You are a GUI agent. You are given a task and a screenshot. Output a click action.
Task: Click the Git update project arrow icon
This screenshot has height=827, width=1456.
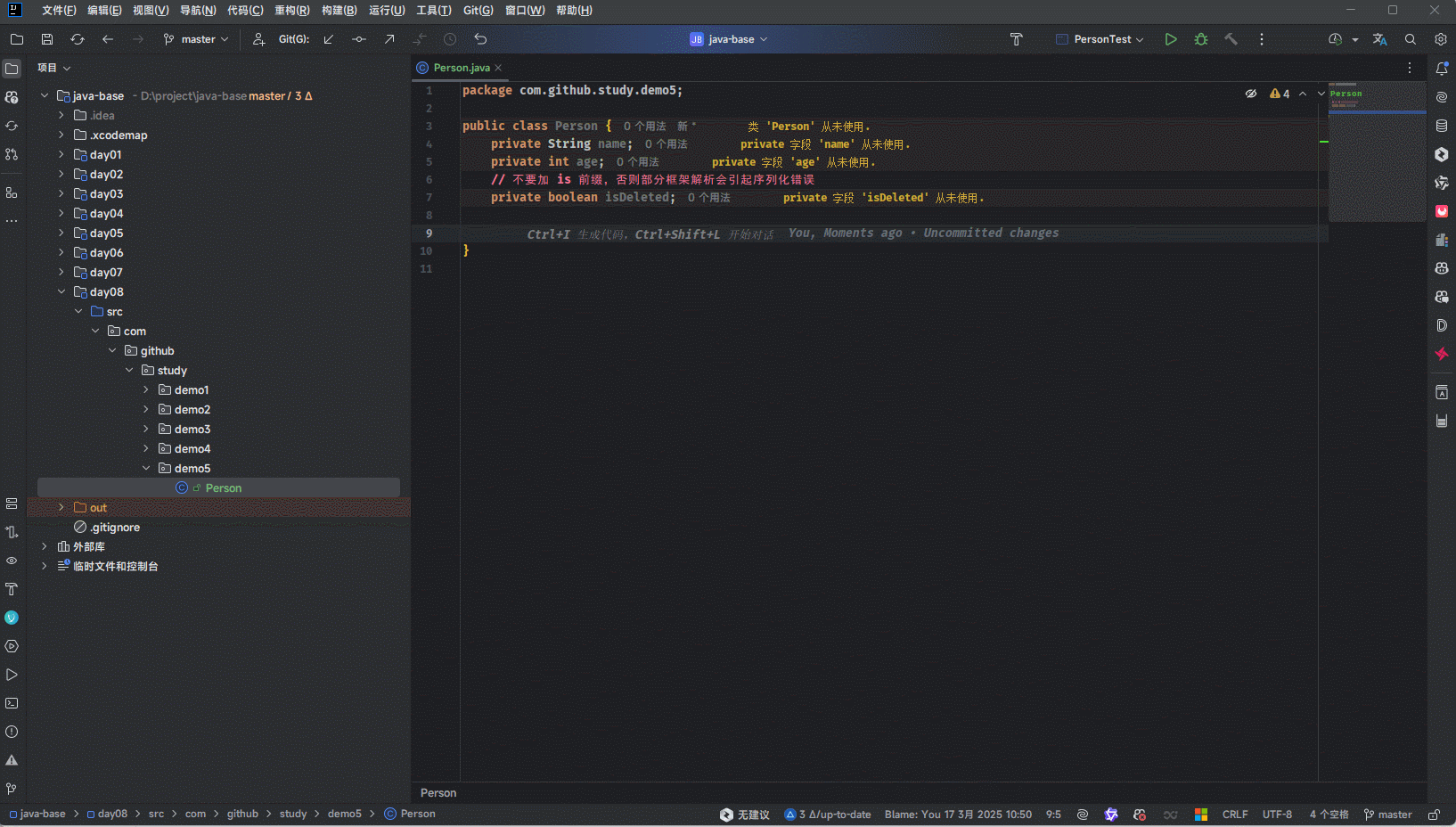329,39
